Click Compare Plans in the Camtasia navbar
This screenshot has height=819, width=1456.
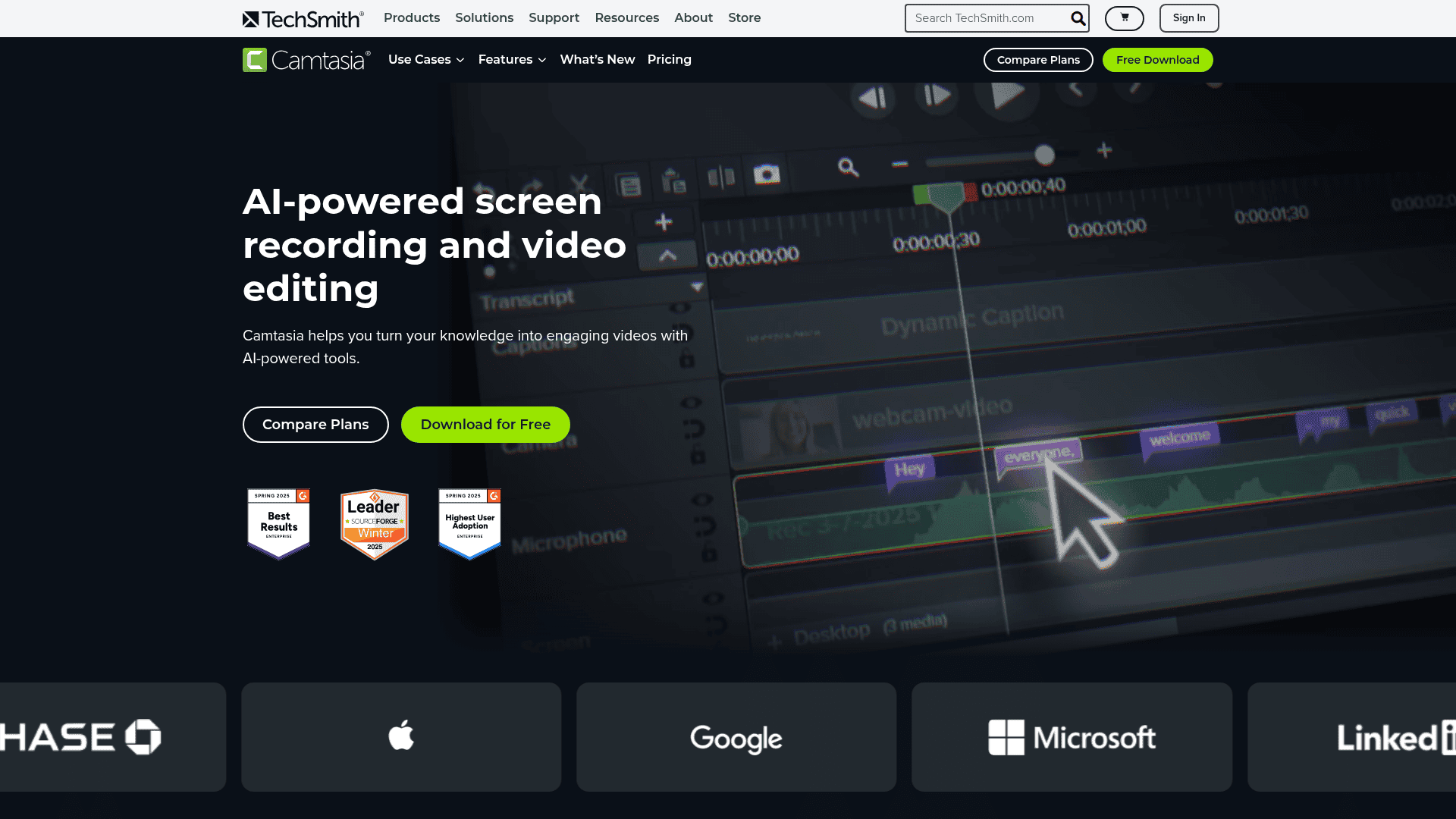1038,60
